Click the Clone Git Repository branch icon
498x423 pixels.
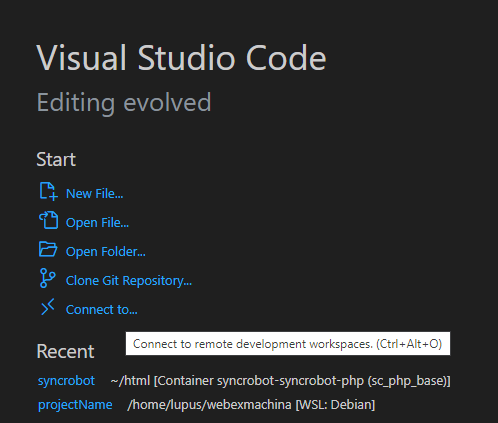pyautogui.click(x=48, y=278)
